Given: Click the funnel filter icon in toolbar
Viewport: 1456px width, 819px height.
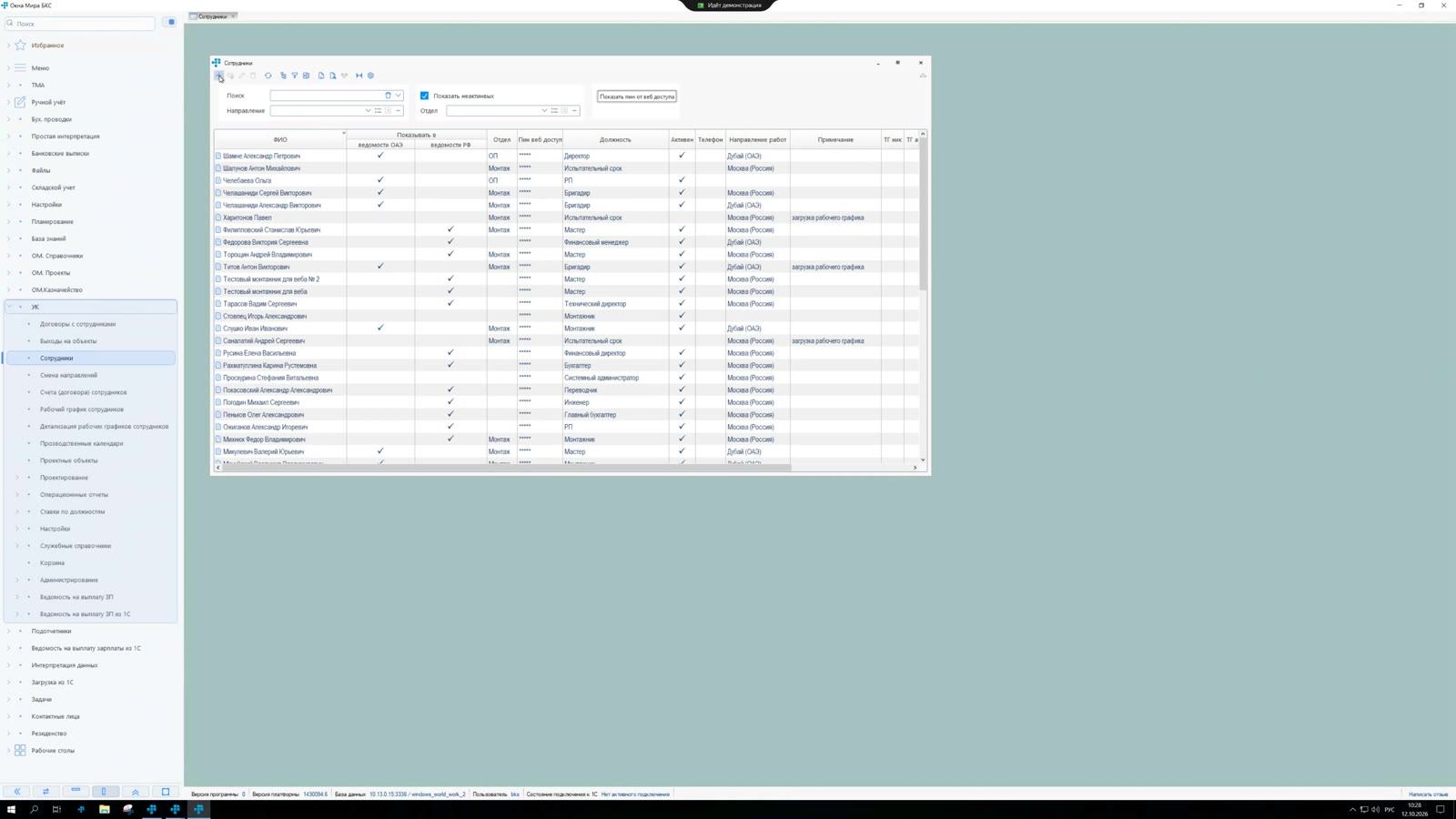Looking at the screenshot, I should pos(295,76).
